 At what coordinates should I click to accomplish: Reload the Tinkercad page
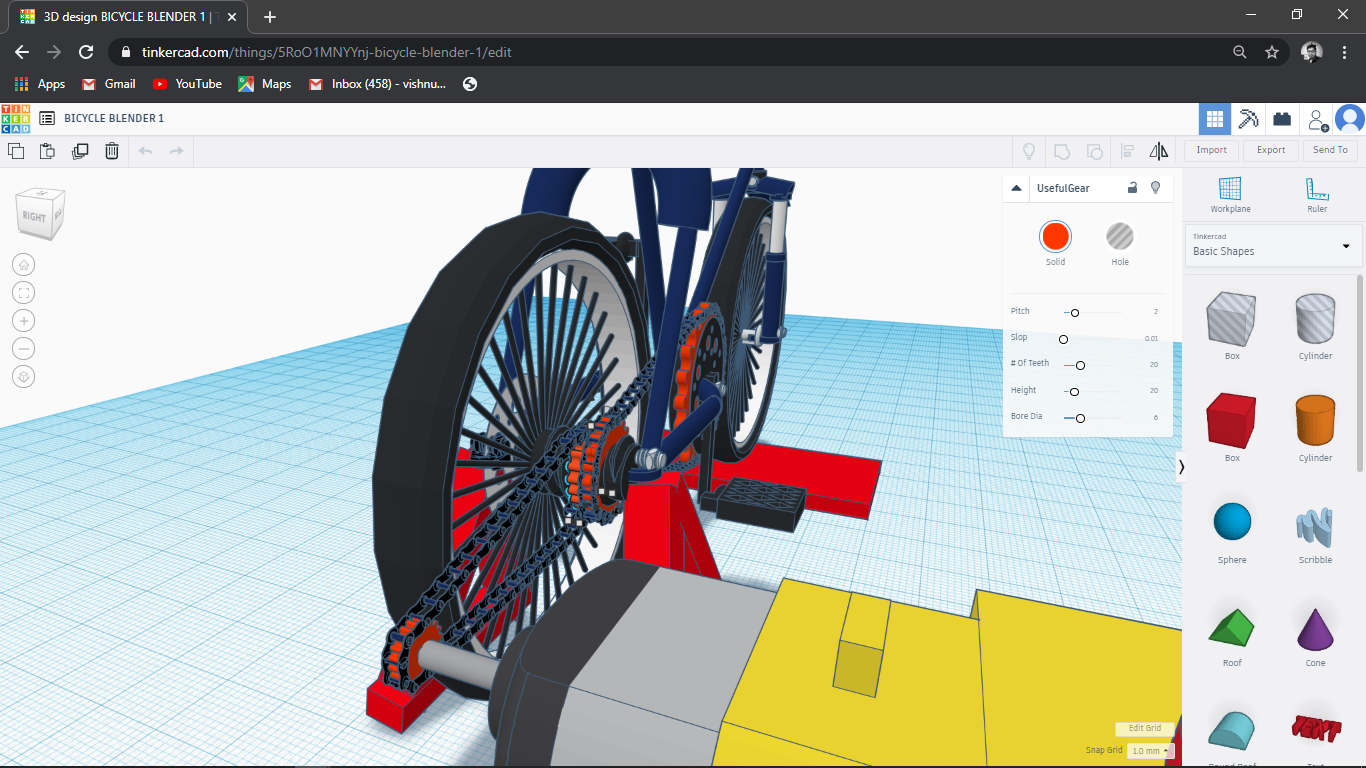(86, 52)
